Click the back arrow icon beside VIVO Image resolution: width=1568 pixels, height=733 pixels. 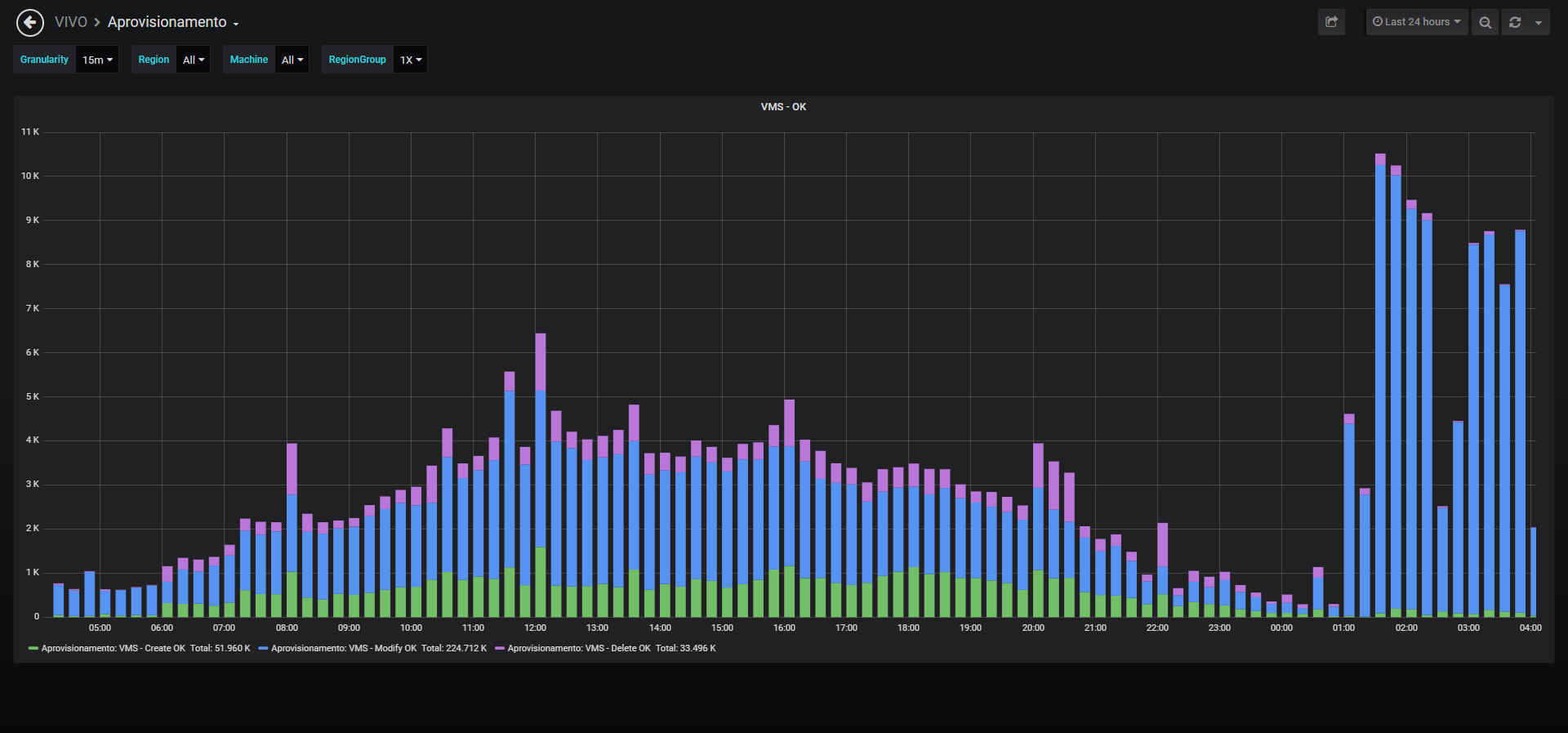[x=30, y=22]
